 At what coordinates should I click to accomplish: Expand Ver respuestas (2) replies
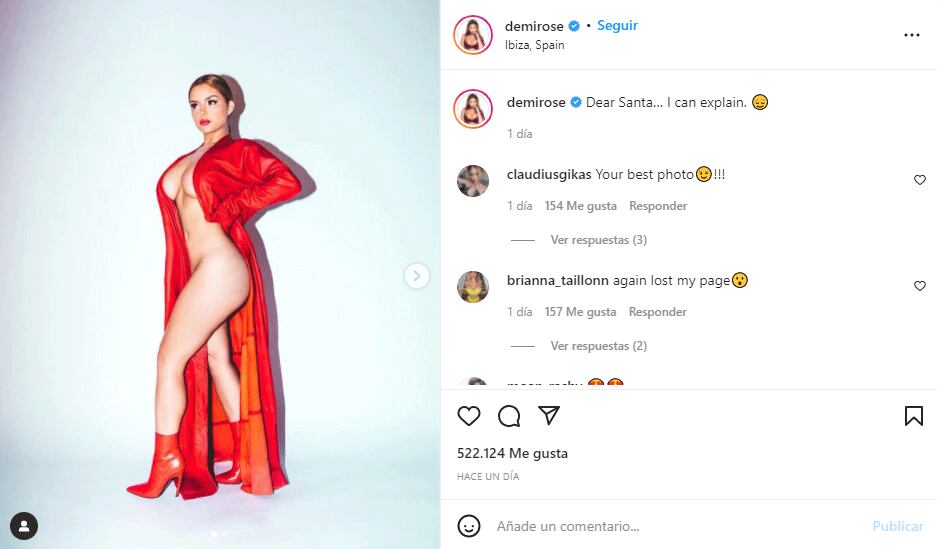point(599,346)
